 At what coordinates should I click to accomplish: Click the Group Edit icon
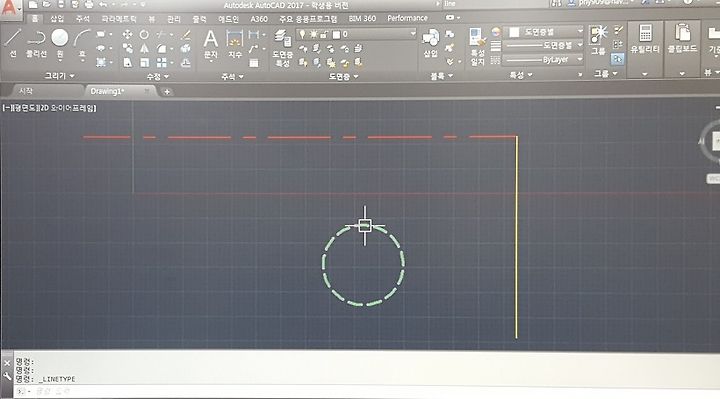click(x=618, y=45)
